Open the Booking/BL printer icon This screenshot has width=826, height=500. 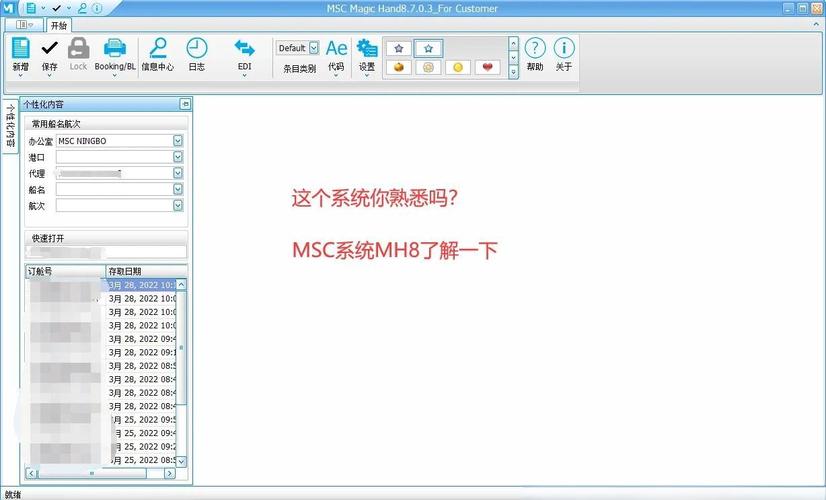click(114, 48)
